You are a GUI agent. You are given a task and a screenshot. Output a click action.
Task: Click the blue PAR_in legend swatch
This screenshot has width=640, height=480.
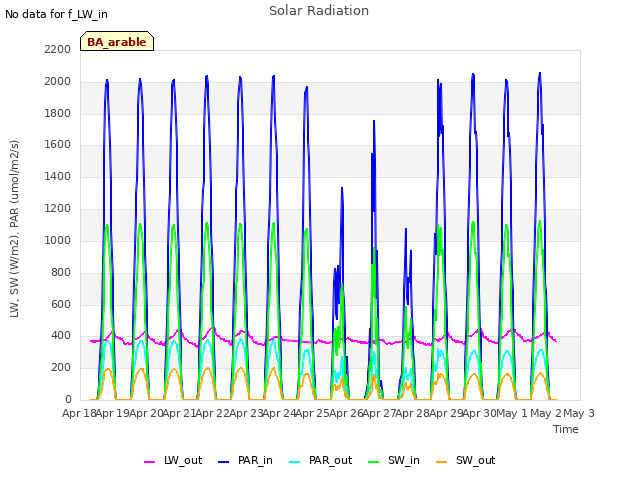(224, 462)
